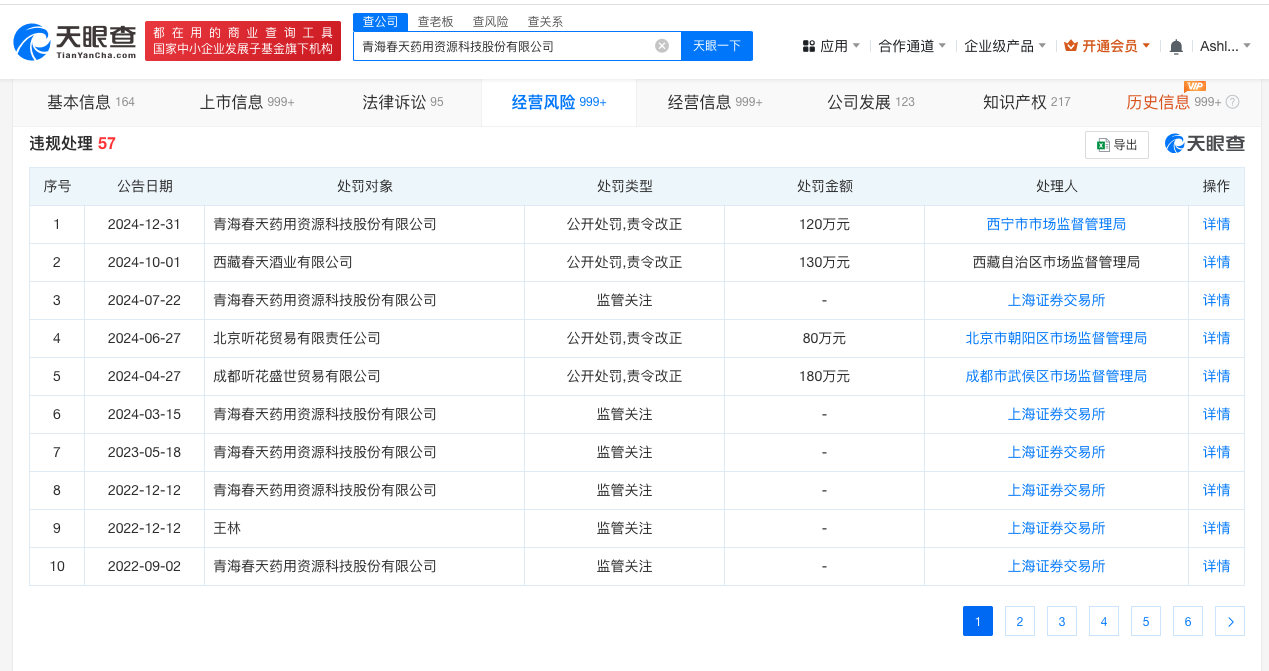Open the Ashl... user account dropdown
The image size is (1269, 671).
[1225, 46]
